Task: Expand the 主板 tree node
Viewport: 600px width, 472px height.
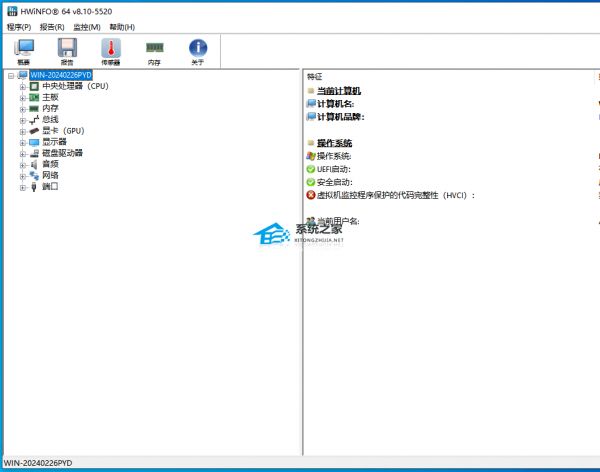Action: pos(23,98)
